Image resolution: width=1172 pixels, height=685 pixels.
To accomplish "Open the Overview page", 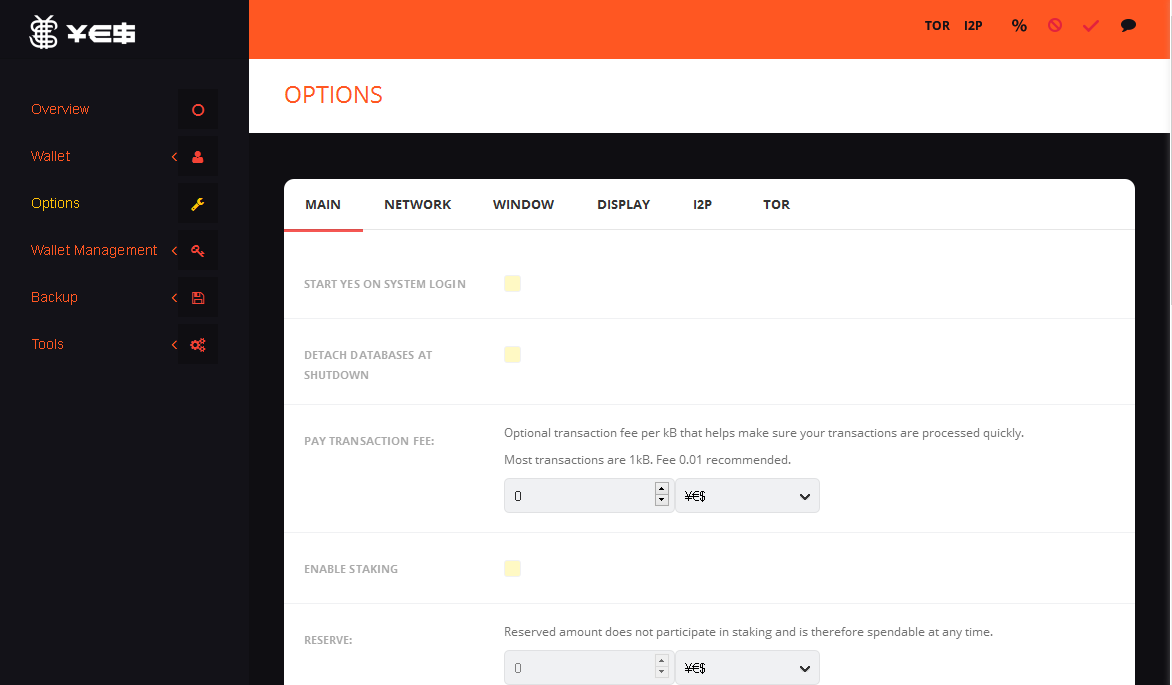I will tap(60, 109).
